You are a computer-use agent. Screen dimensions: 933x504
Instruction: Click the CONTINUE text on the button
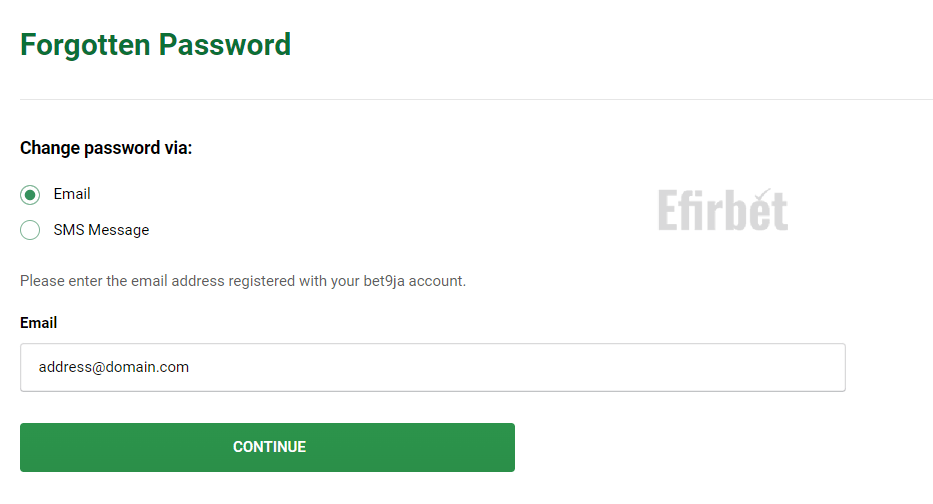269,447
